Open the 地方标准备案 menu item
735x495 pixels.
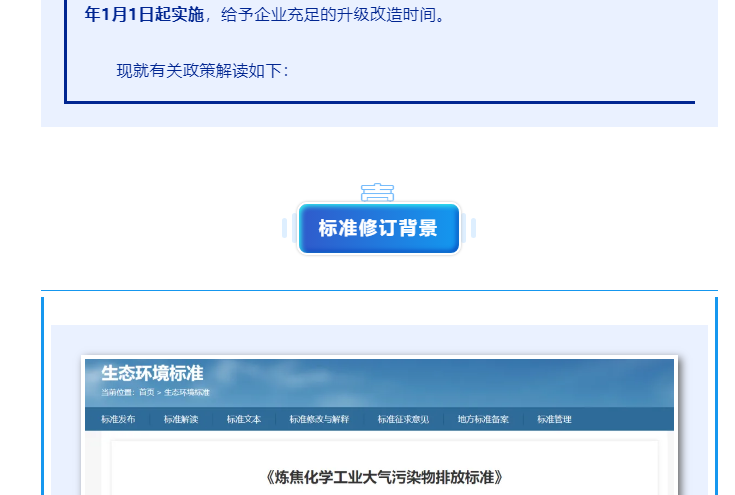483,419
